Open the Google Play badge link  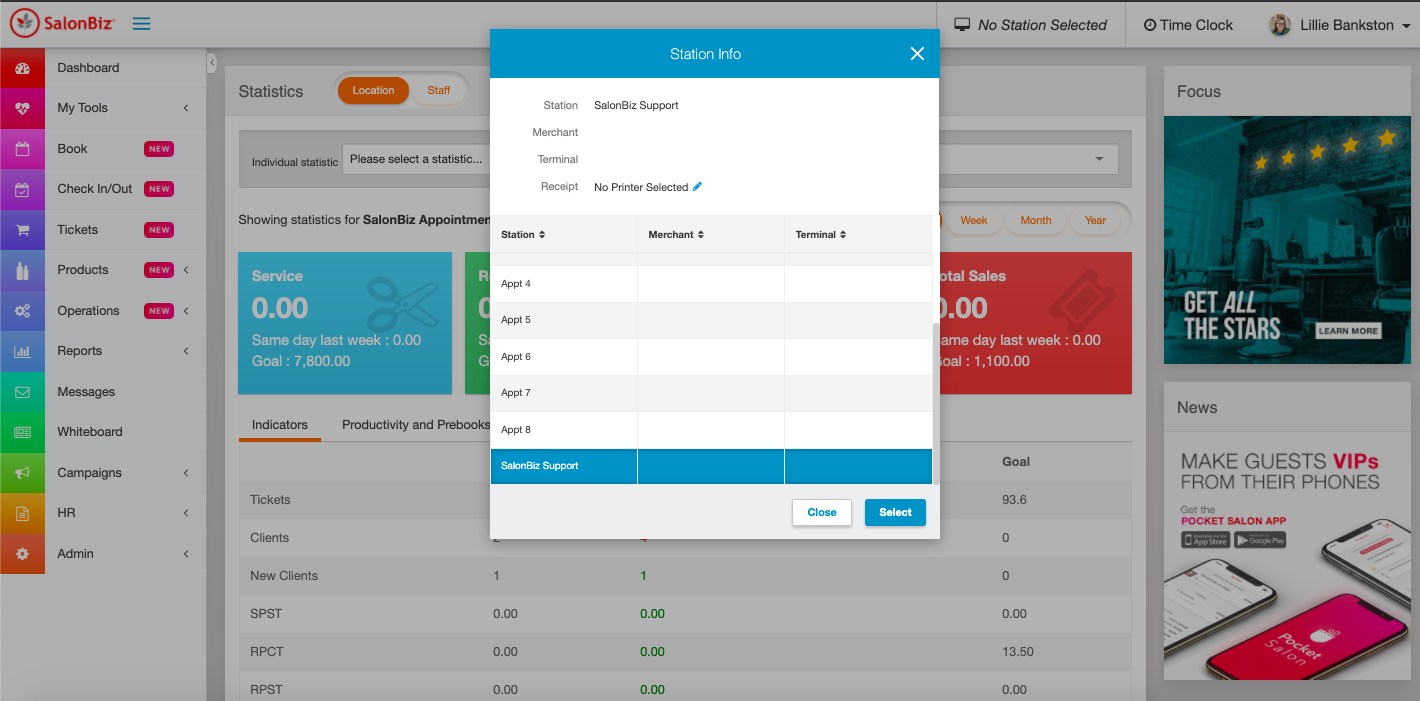tap(1260, 540)
